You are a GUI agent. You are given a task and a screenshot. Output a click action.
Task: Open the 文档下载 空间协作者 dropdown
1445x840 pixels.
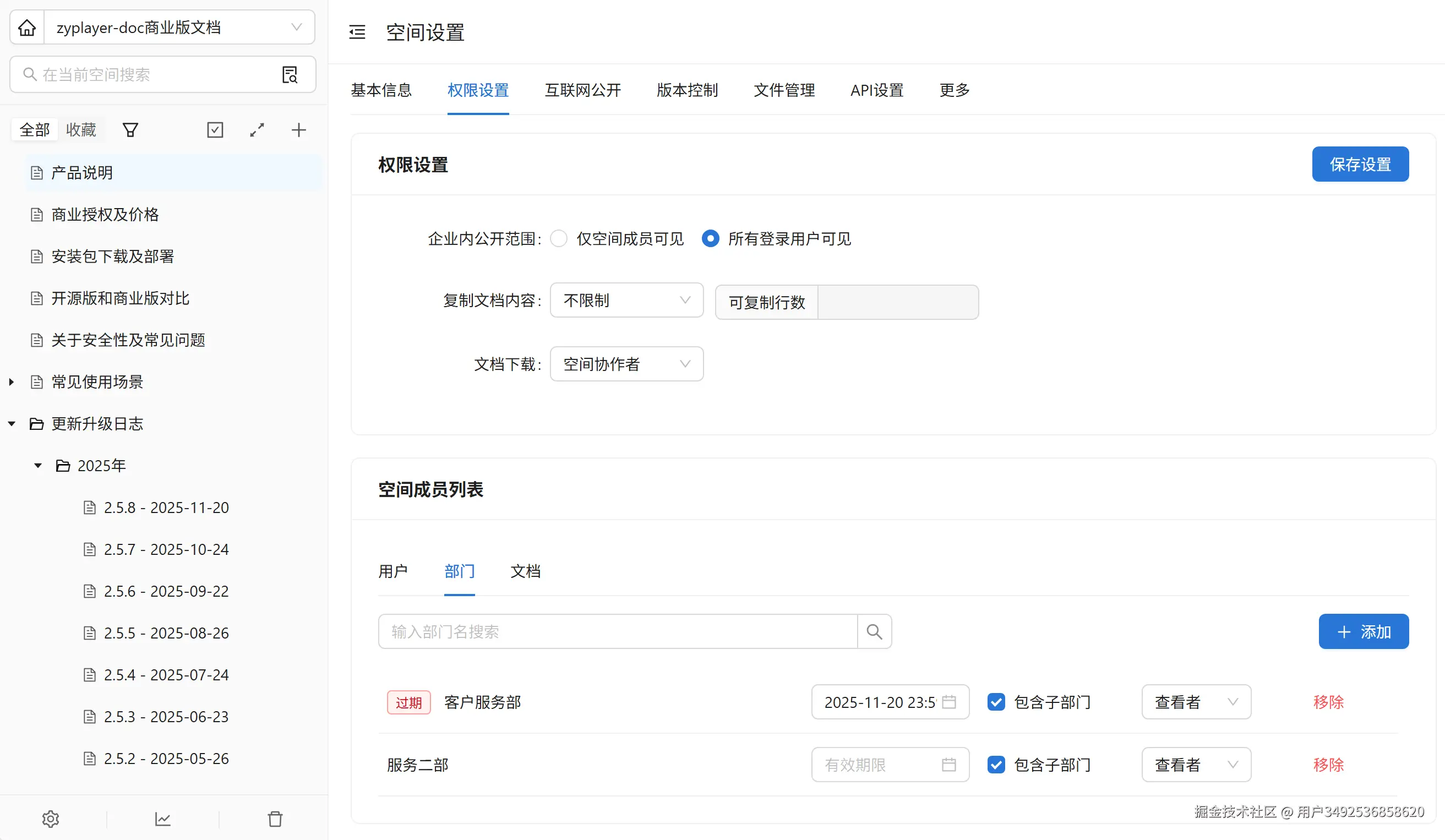click(626, 363)
